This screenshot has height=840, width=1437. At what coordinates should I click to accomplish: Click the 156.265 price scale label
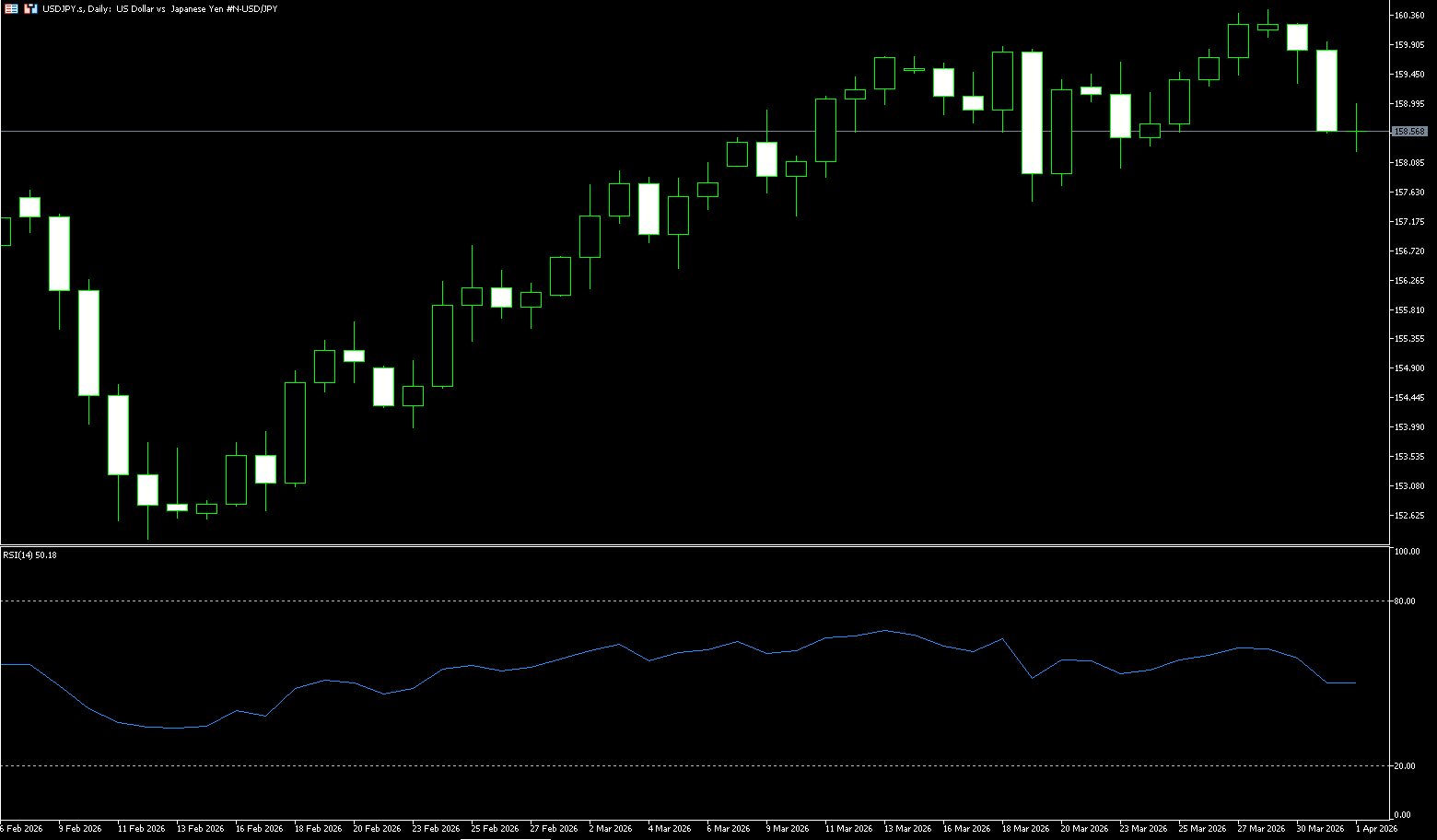[1409, 280]
